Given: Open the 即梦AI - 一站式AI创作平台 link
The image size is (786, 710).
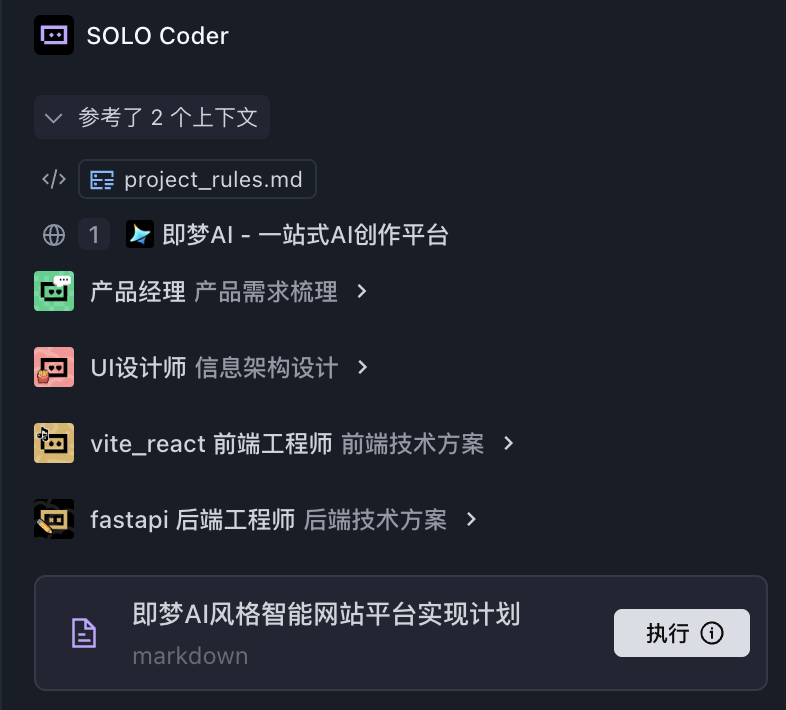Looking at the screenshot, I should (x=305, y=235).
